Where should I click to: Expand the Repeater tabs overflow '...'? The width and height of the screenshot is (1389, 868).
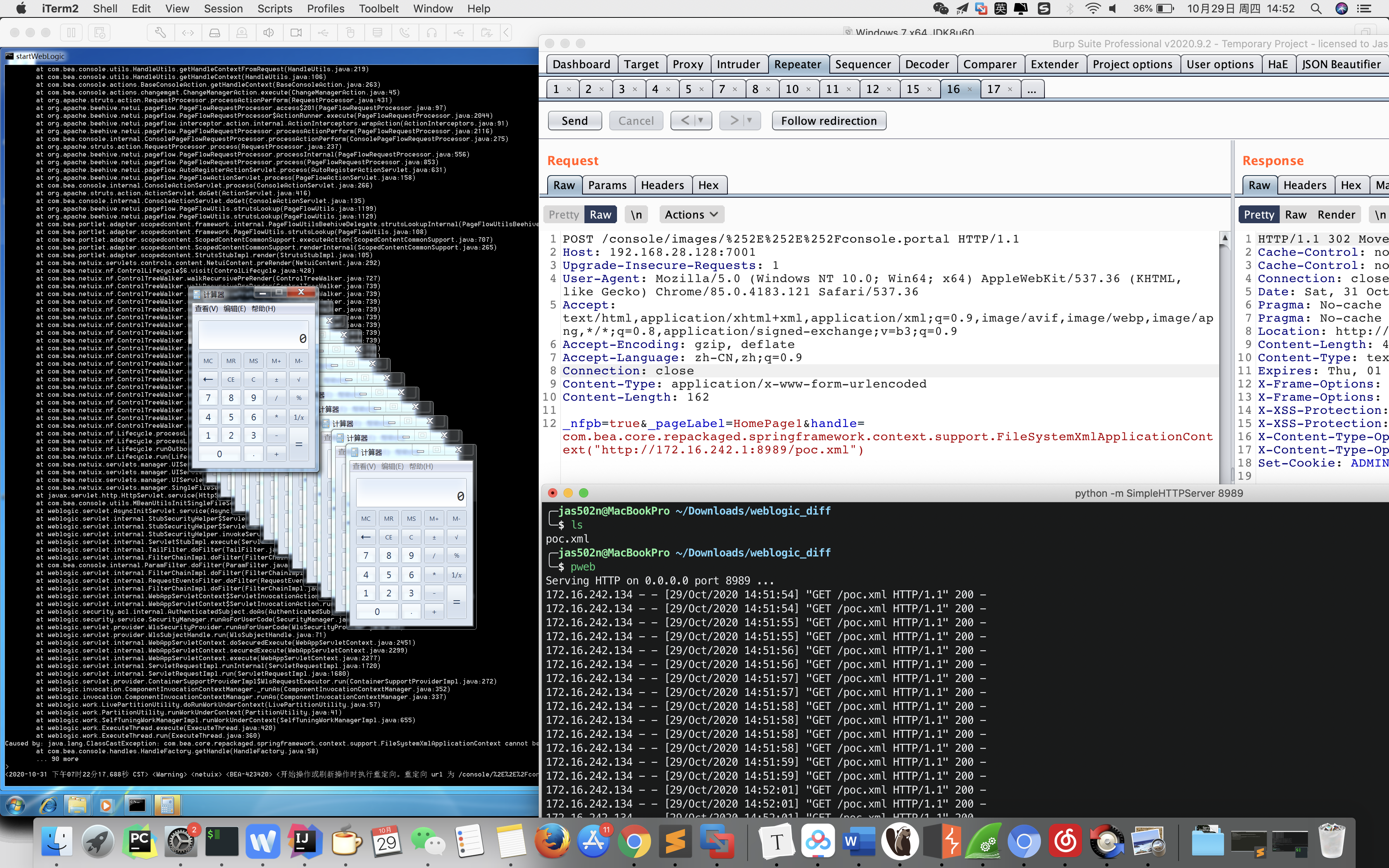tap(1031, 89)
